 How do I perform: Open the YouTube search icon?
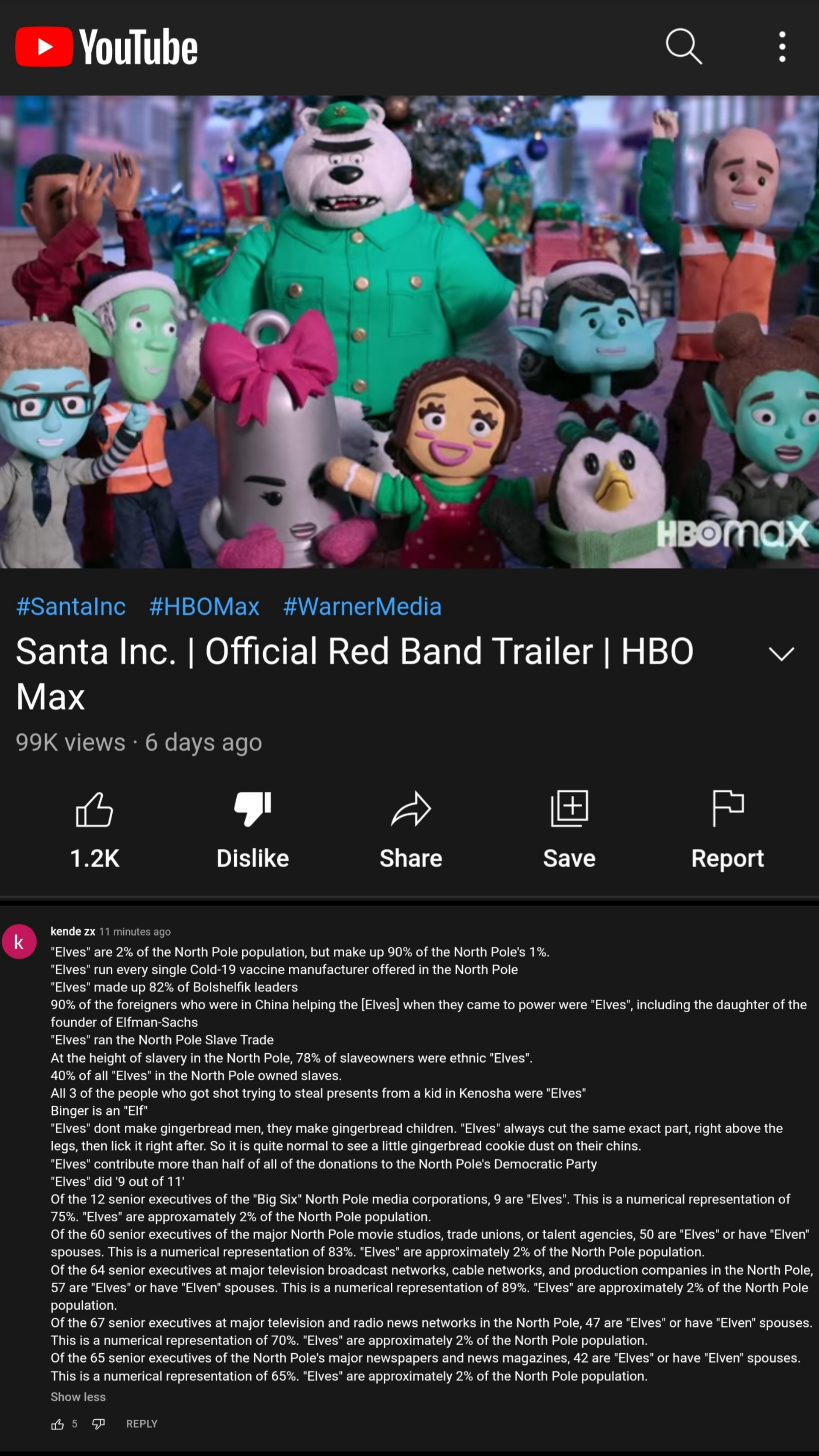tap(684, 46)
